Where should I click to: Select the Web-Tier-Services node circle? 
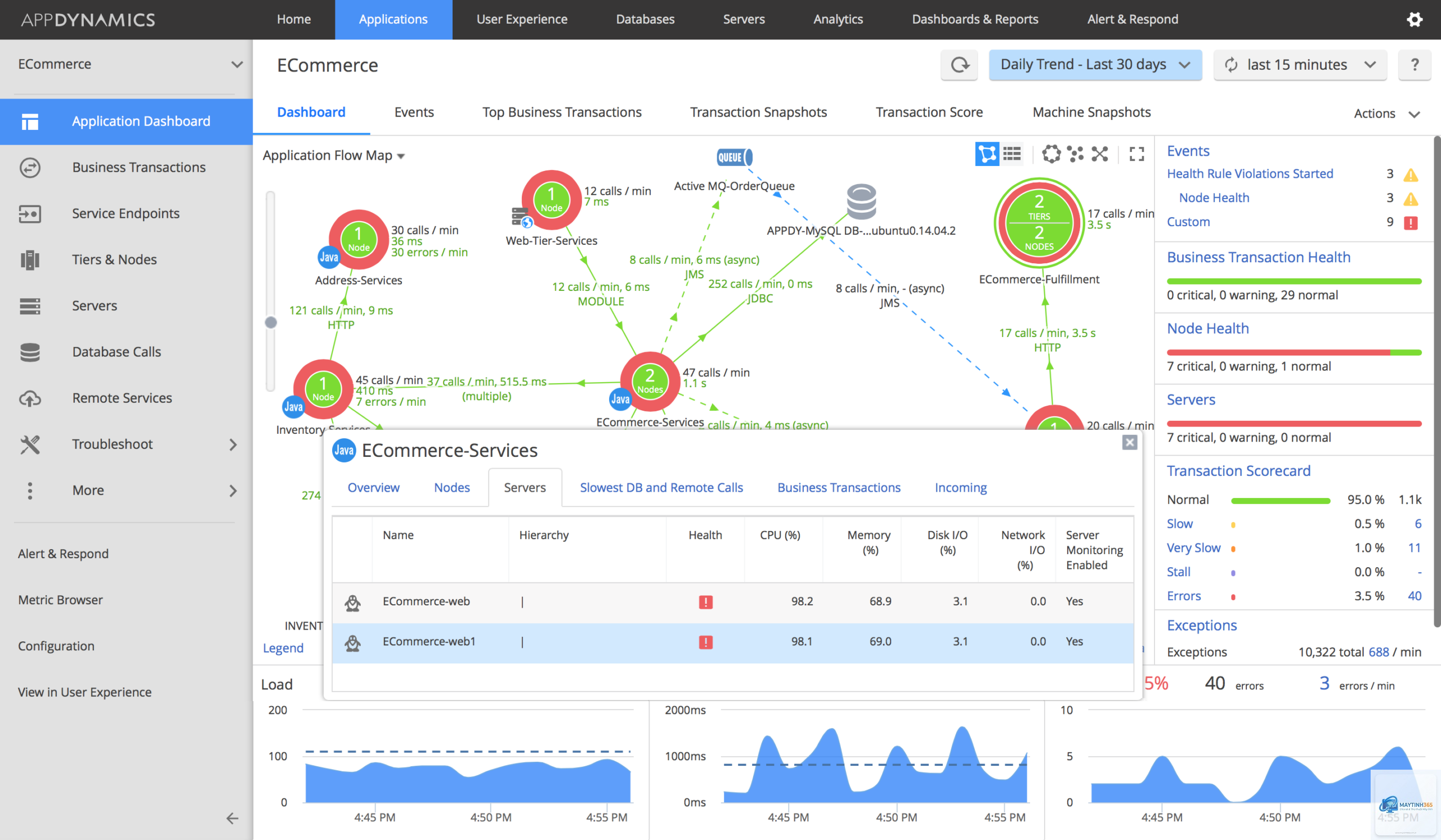(x=551, y=199)
